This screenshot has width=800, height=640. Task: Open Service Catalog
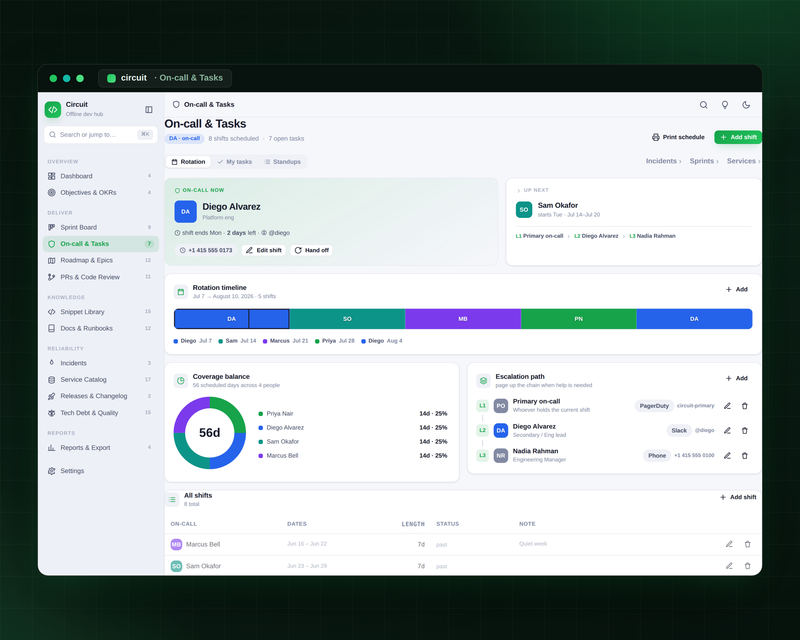tap(101, 380)
